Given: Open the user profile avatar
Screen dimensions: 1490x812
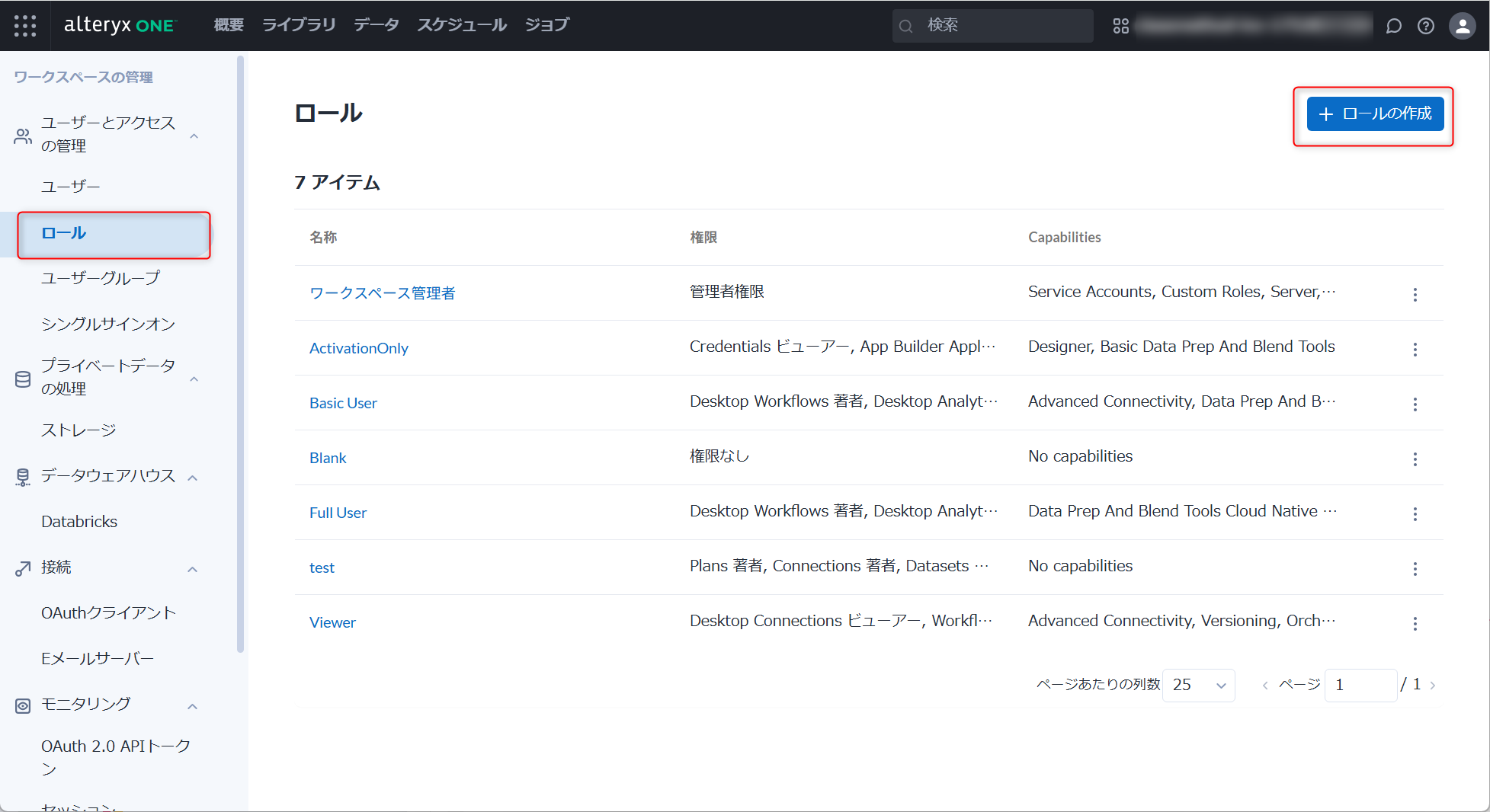Looking at the screenshot, I should pos(1462,26).
